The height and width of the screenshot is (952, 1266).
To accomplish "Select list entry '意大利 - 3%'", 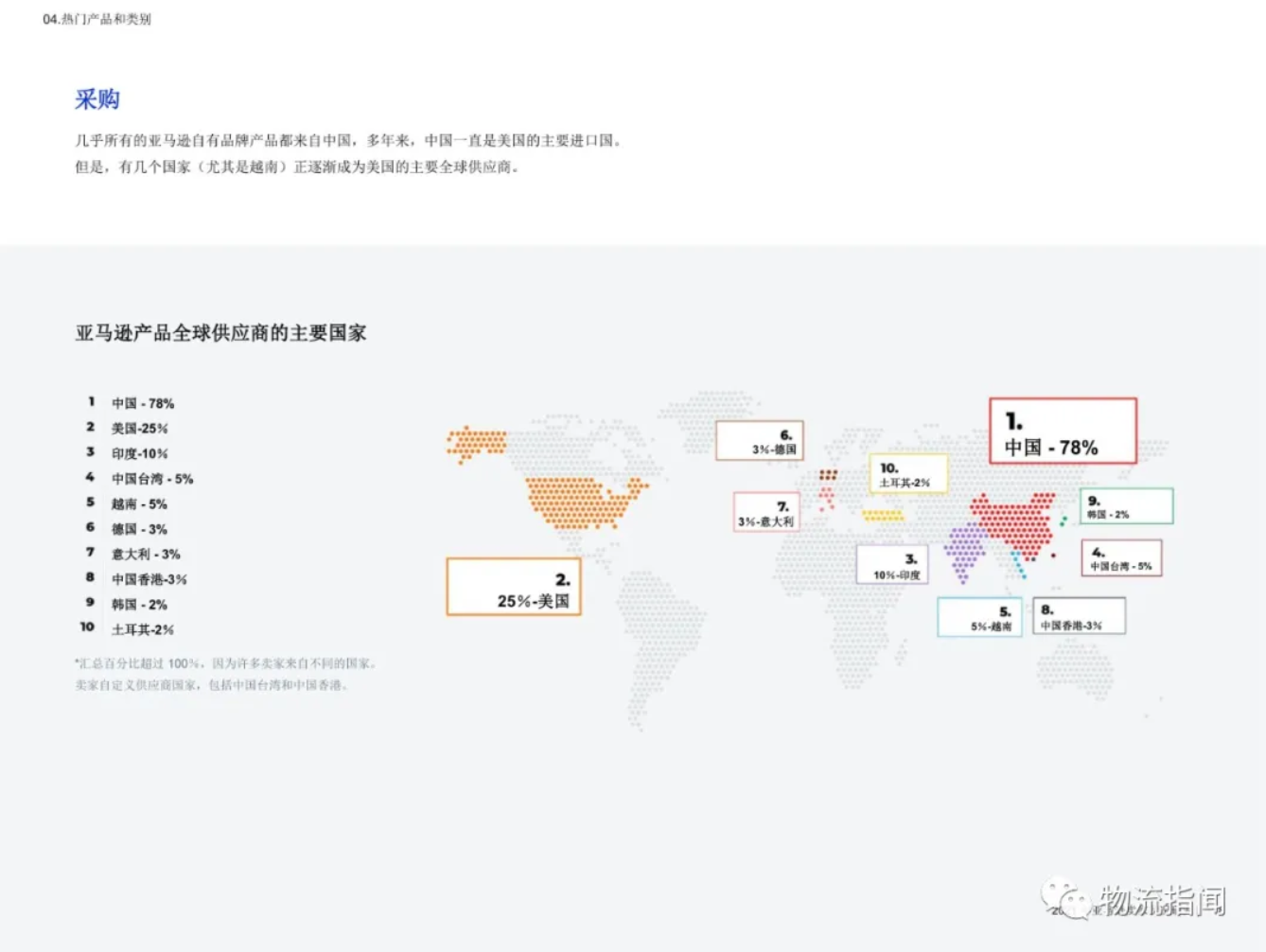I will tap(146, 554).
